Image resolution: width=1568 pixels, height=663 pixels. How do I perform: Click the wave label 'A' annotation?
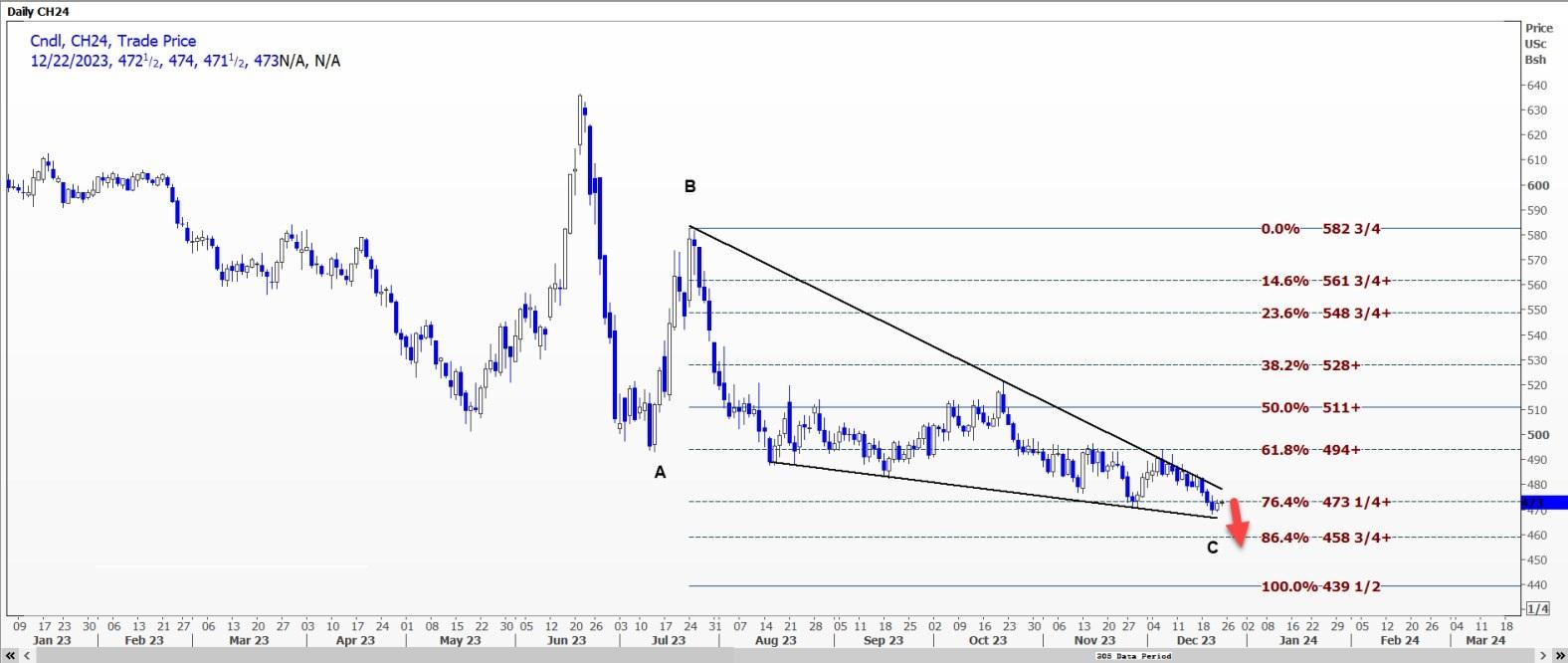pyautogui.click(x=660, y=473)
